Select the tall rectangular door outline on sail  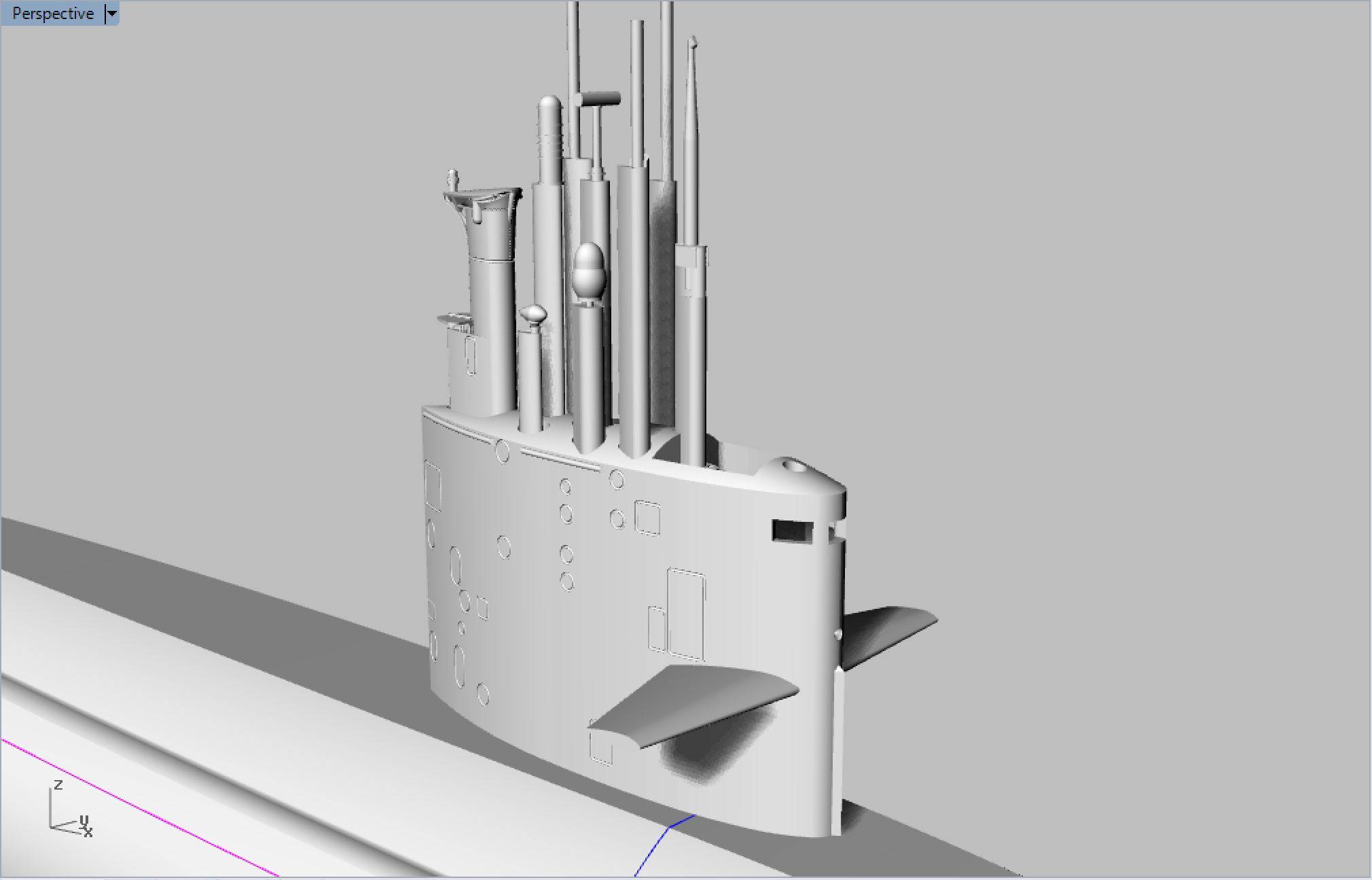click(686, 615)
